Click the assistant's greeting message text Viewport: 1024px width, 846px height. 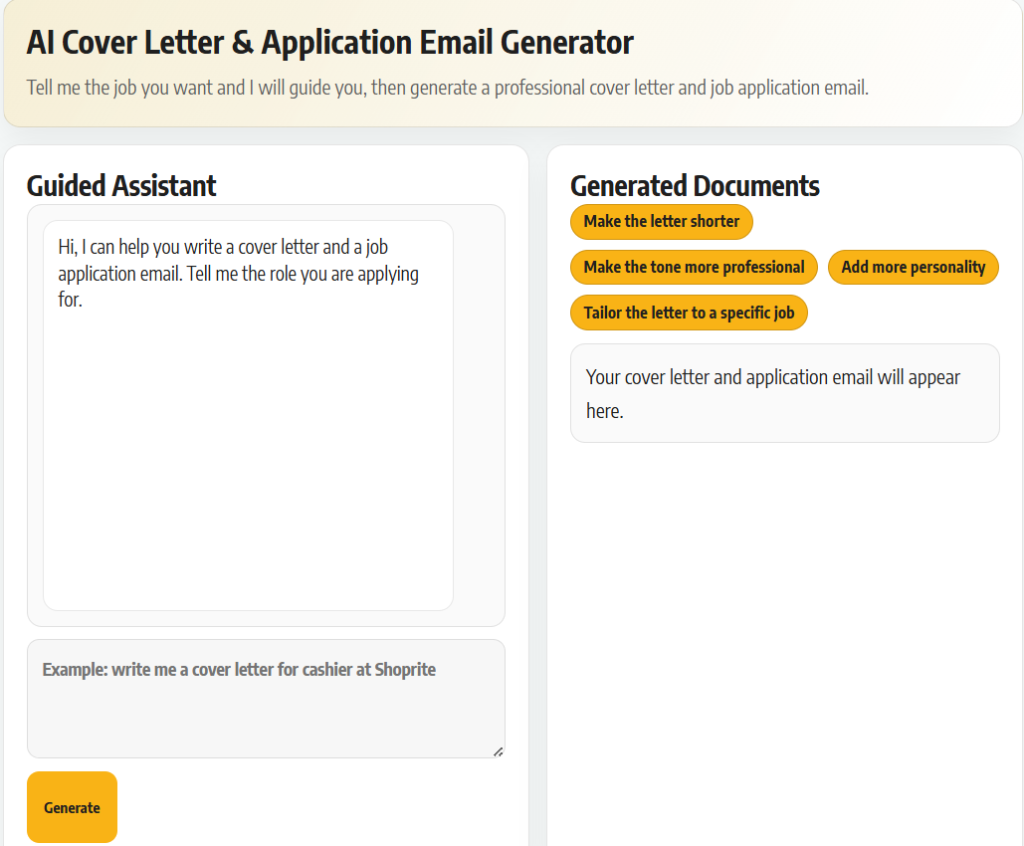(x=238, y=272)
